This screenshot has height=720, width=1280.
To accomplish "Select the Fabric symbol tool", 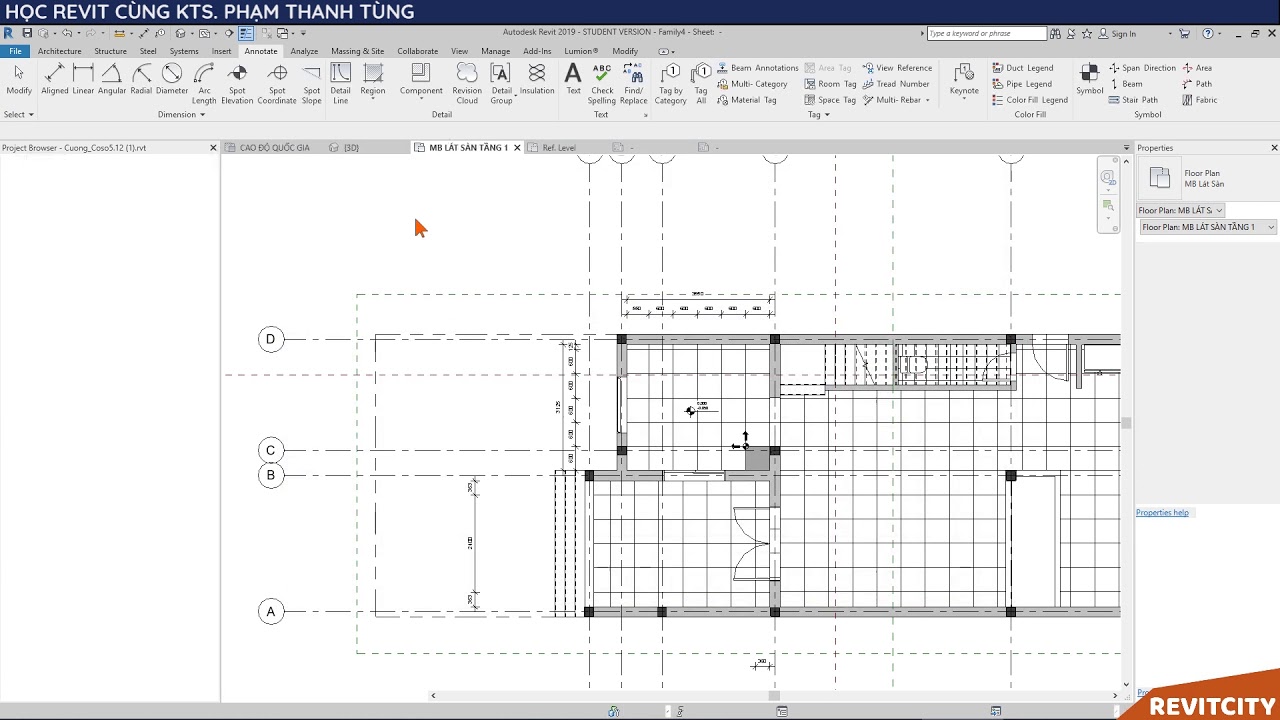I will tap(1200, 100).
